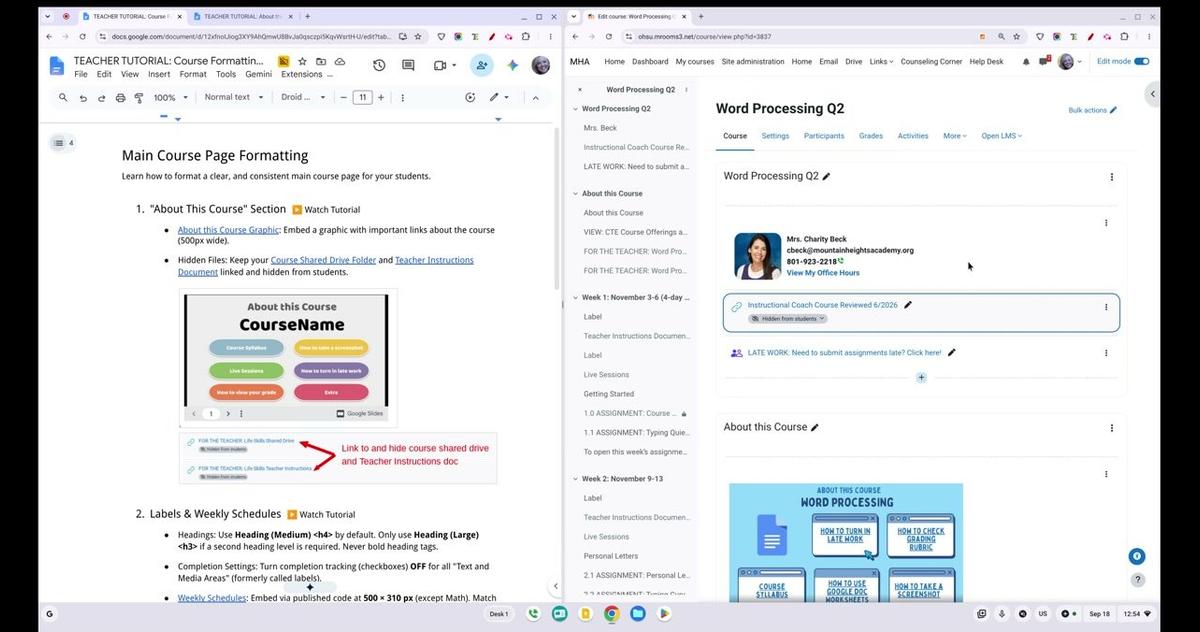
Task: Edit the Word Processing Q2 section title pencil
Action: tap(826, 176)
